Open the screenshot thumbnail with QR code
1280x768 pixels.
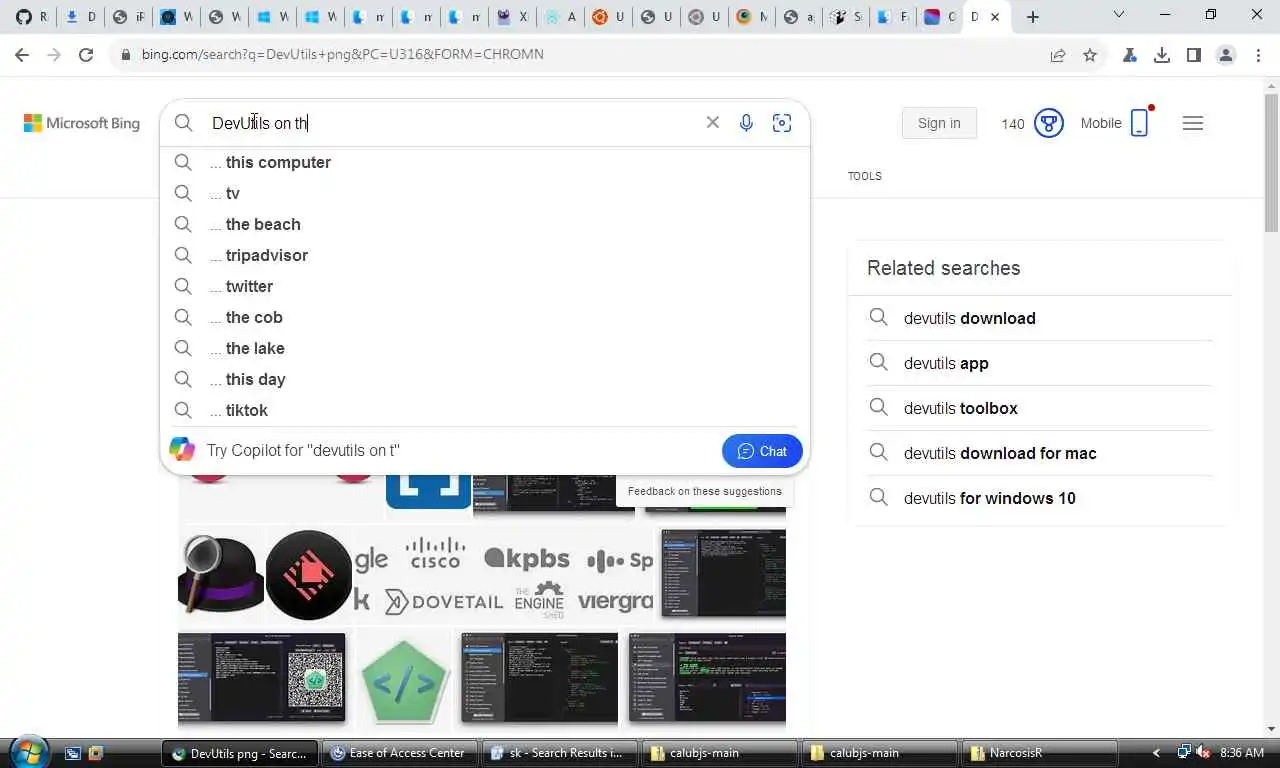(262, 677)
